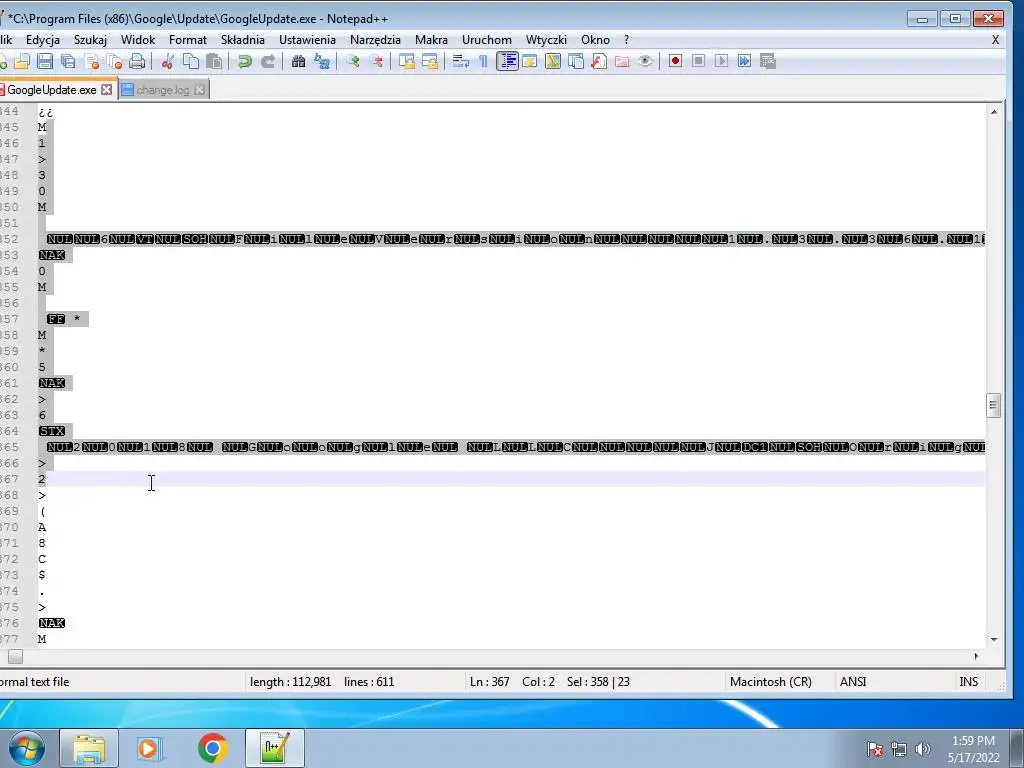Open the Okno menu
The height and width of the screenshot is (768, 1024).
(595, 40)
